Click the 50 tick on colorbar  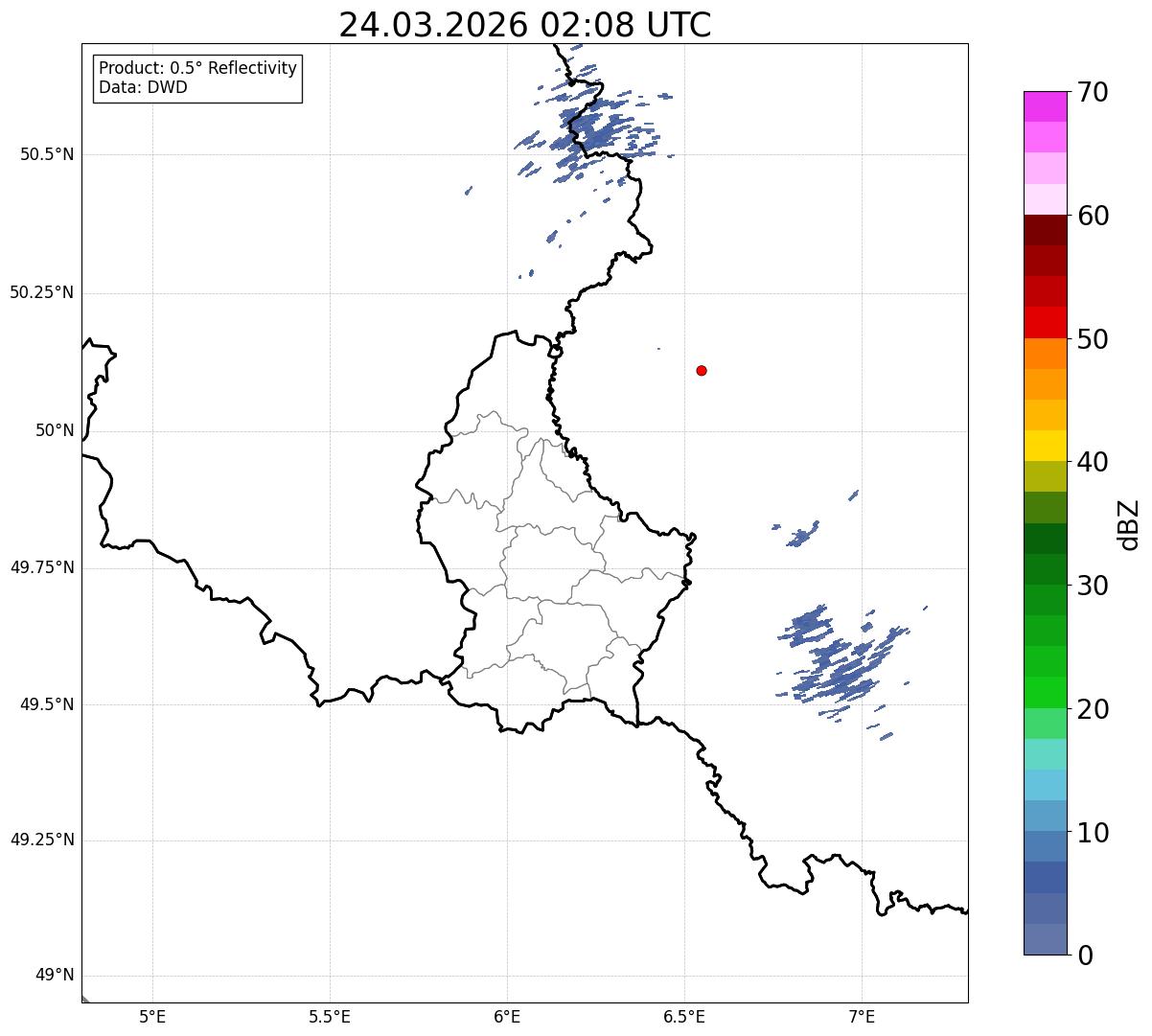[1094, 339]
